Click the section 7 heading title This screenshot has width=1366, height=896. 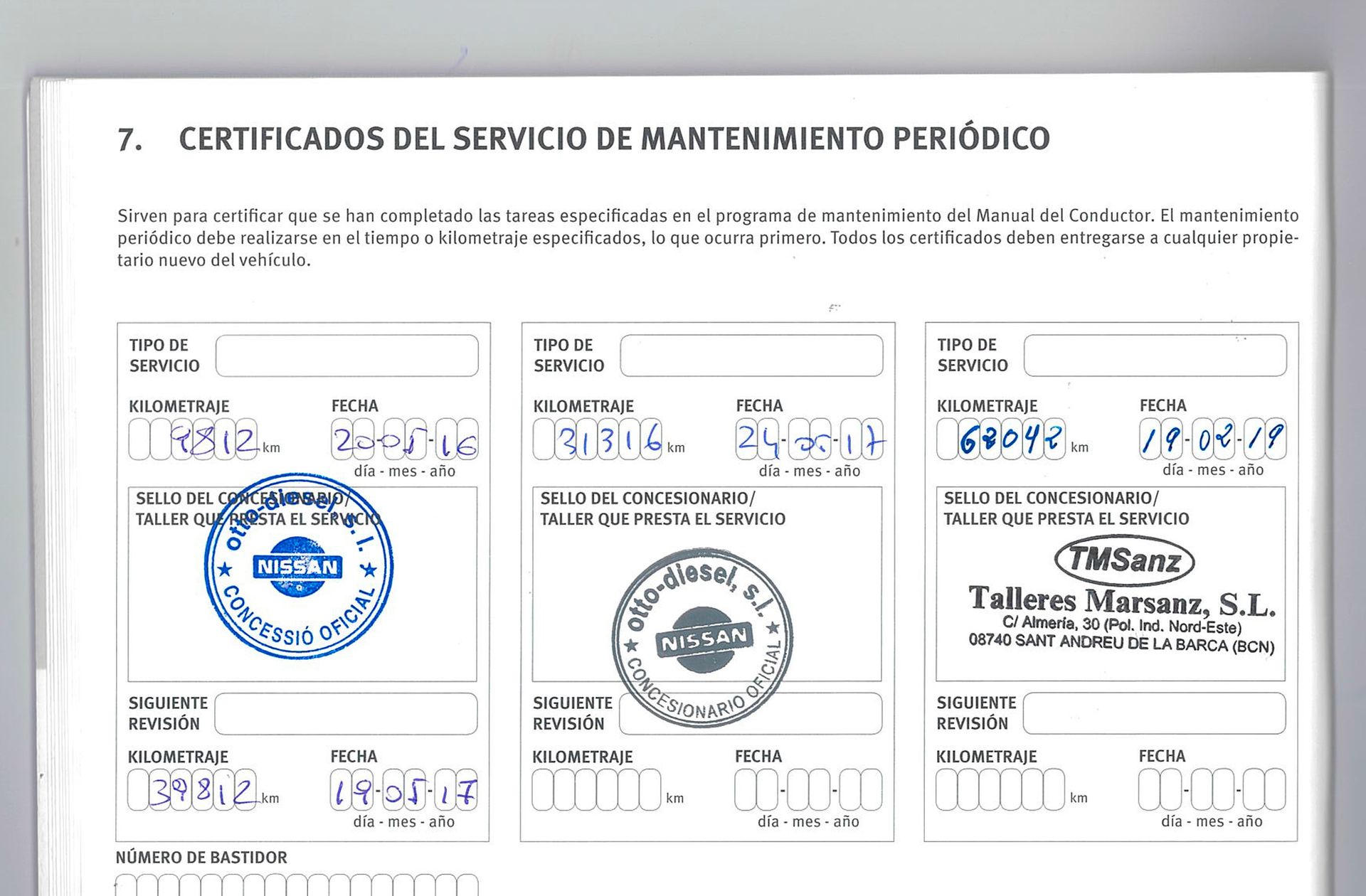pyautogui.click(x=583, y=139)
